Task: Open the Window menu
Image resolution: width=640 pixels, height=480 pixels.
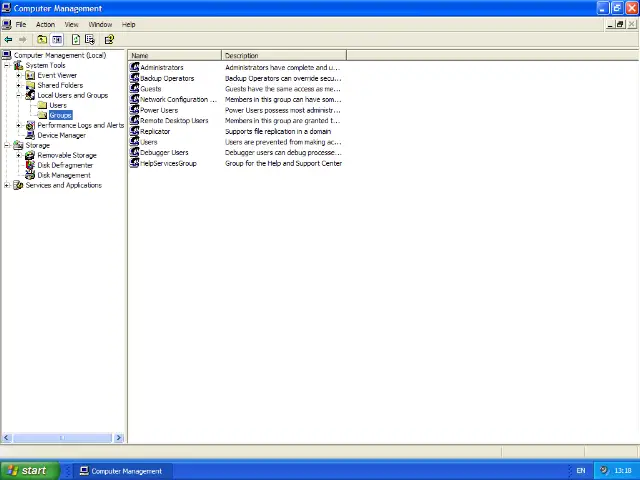Action: 100,24
